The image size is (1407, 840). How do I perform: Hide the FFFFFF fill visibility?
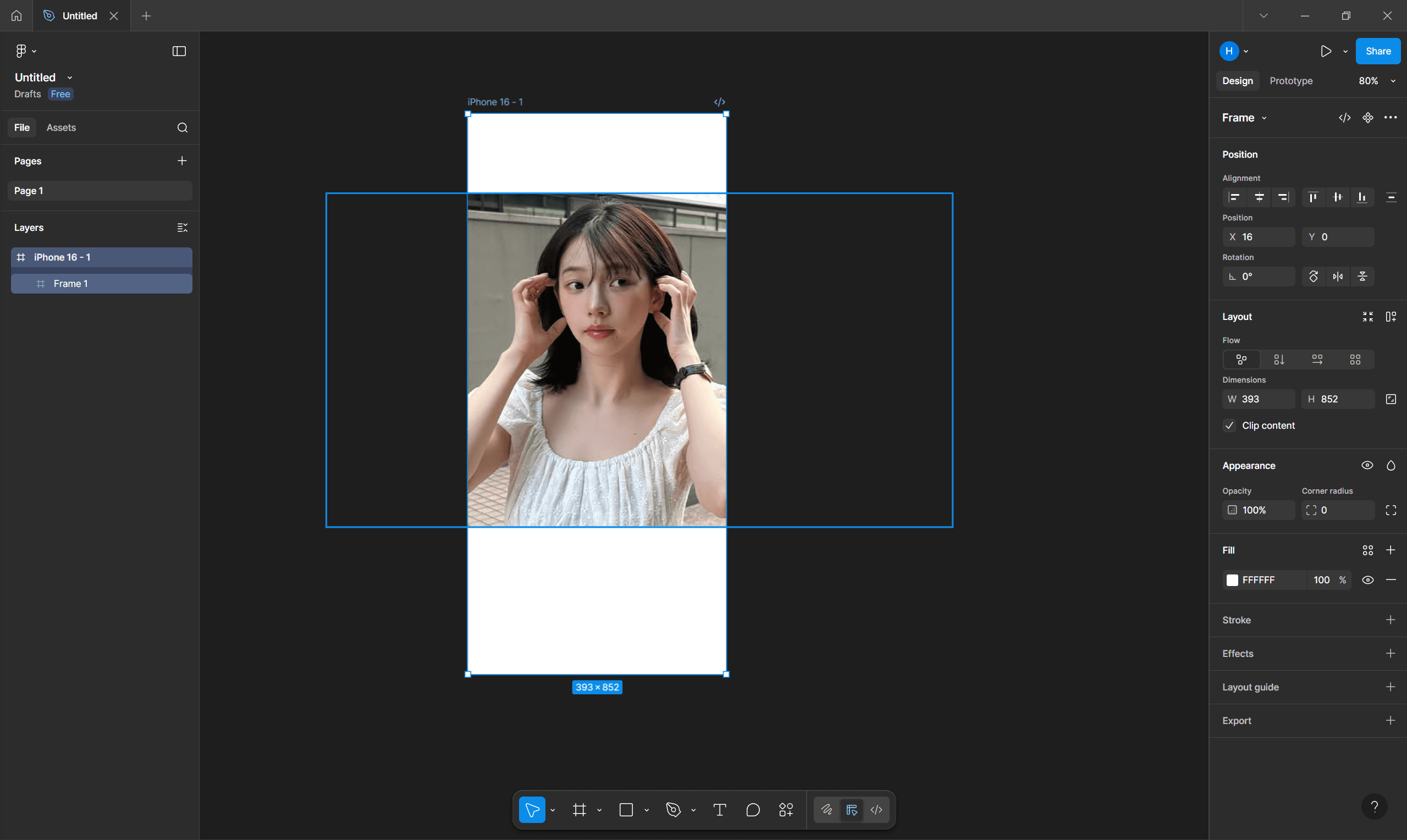[1367, 579]
